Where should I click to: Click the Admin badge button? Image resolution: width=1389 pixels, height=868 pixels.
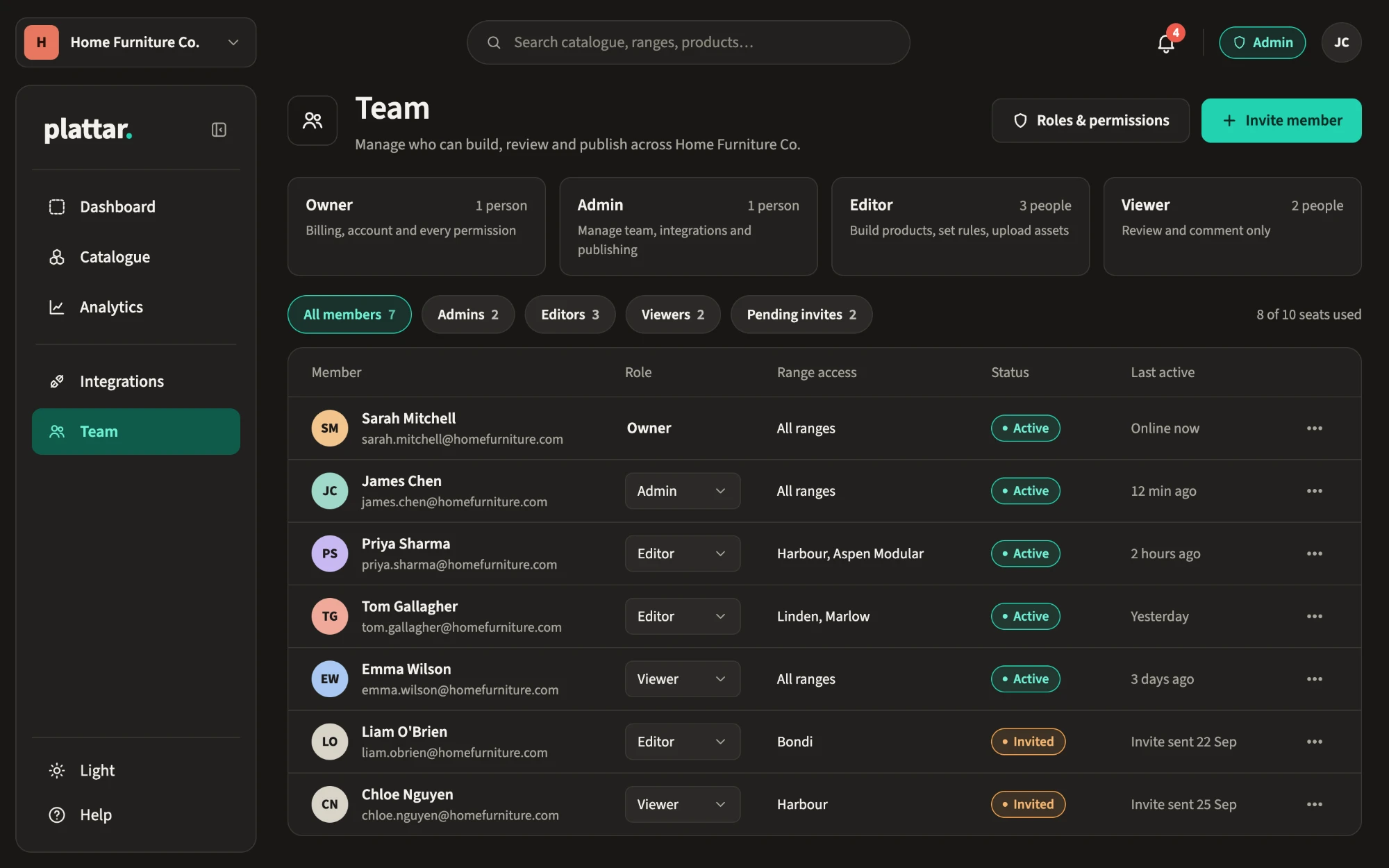click(x=1262, y=42)
